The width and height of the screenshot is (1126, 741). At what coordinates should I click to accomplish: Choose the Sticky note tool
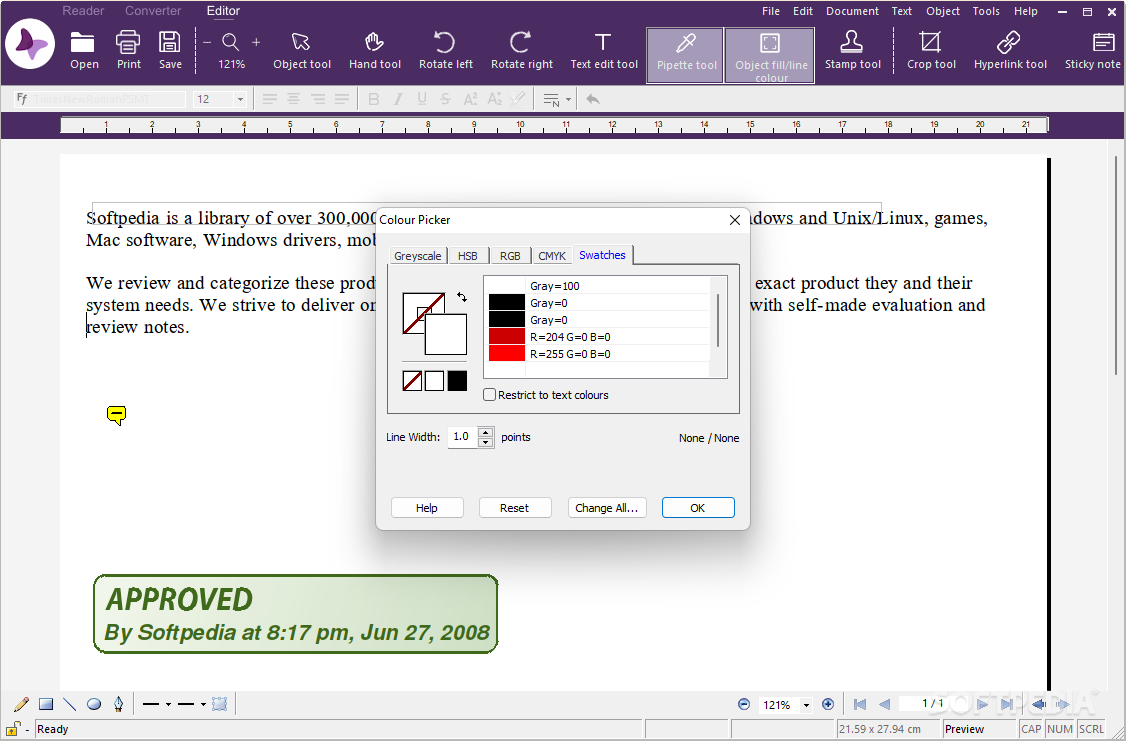[1093, 50]
